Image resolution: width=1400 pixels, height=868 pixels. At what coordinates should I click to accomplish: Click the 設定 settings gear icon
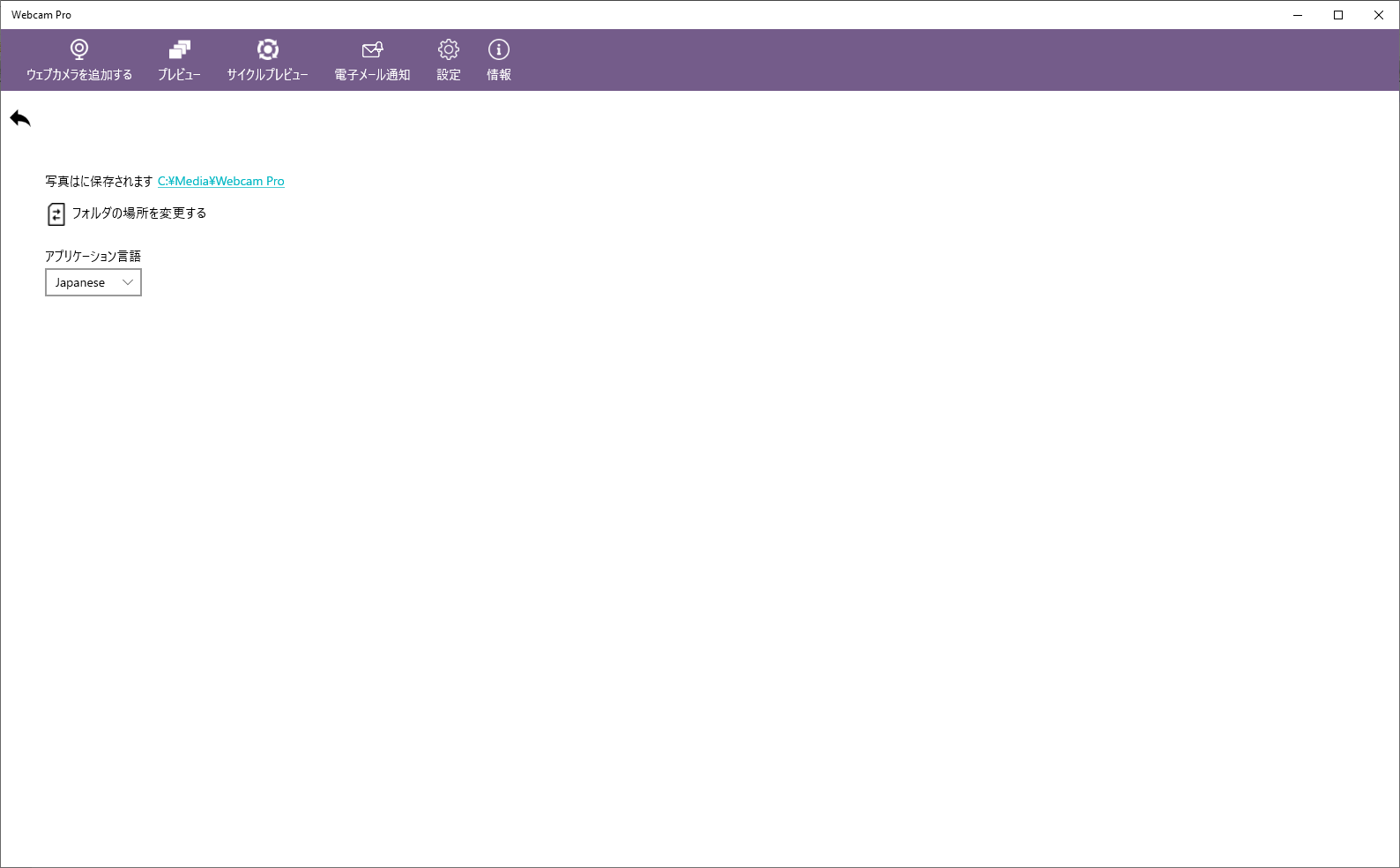pyautogui.click(x=449, y=49)
